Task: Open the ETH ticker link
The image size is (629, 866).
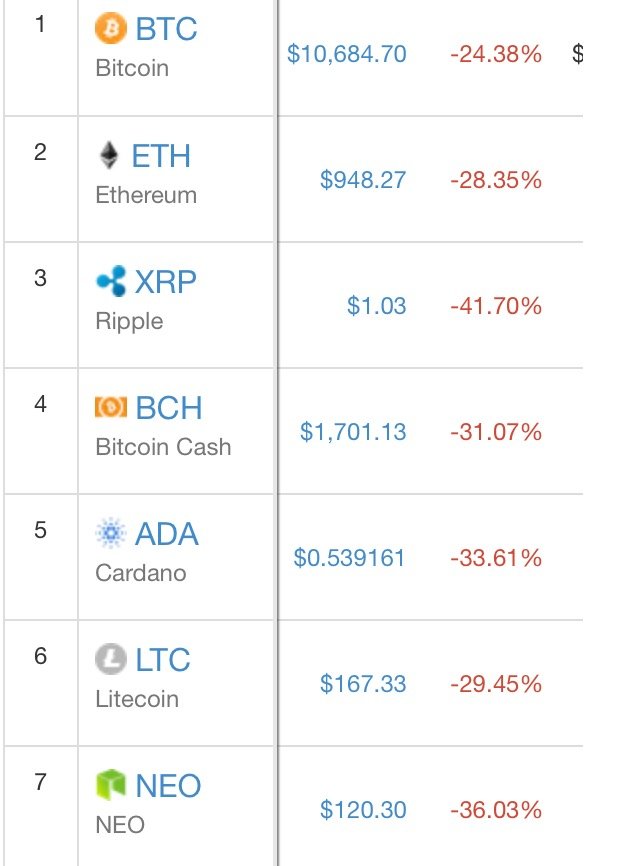Action: point(161,157)
